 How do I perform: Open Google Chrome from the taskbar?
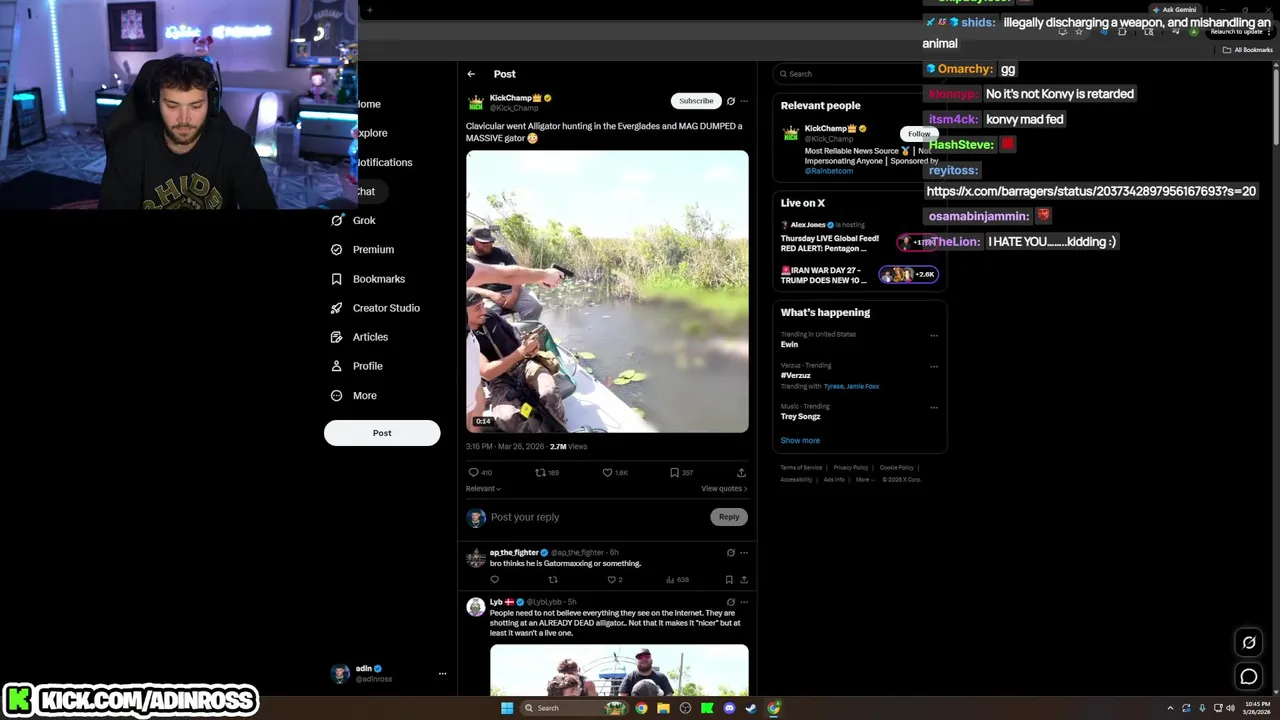[641, 708]
